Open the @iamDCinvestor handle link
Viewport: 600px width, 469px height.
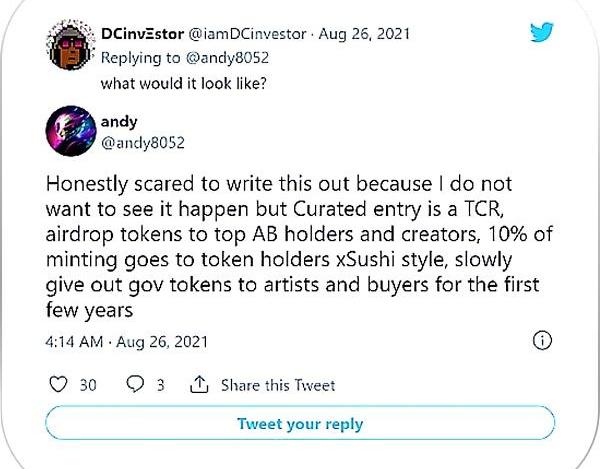(x=249, y=34)
